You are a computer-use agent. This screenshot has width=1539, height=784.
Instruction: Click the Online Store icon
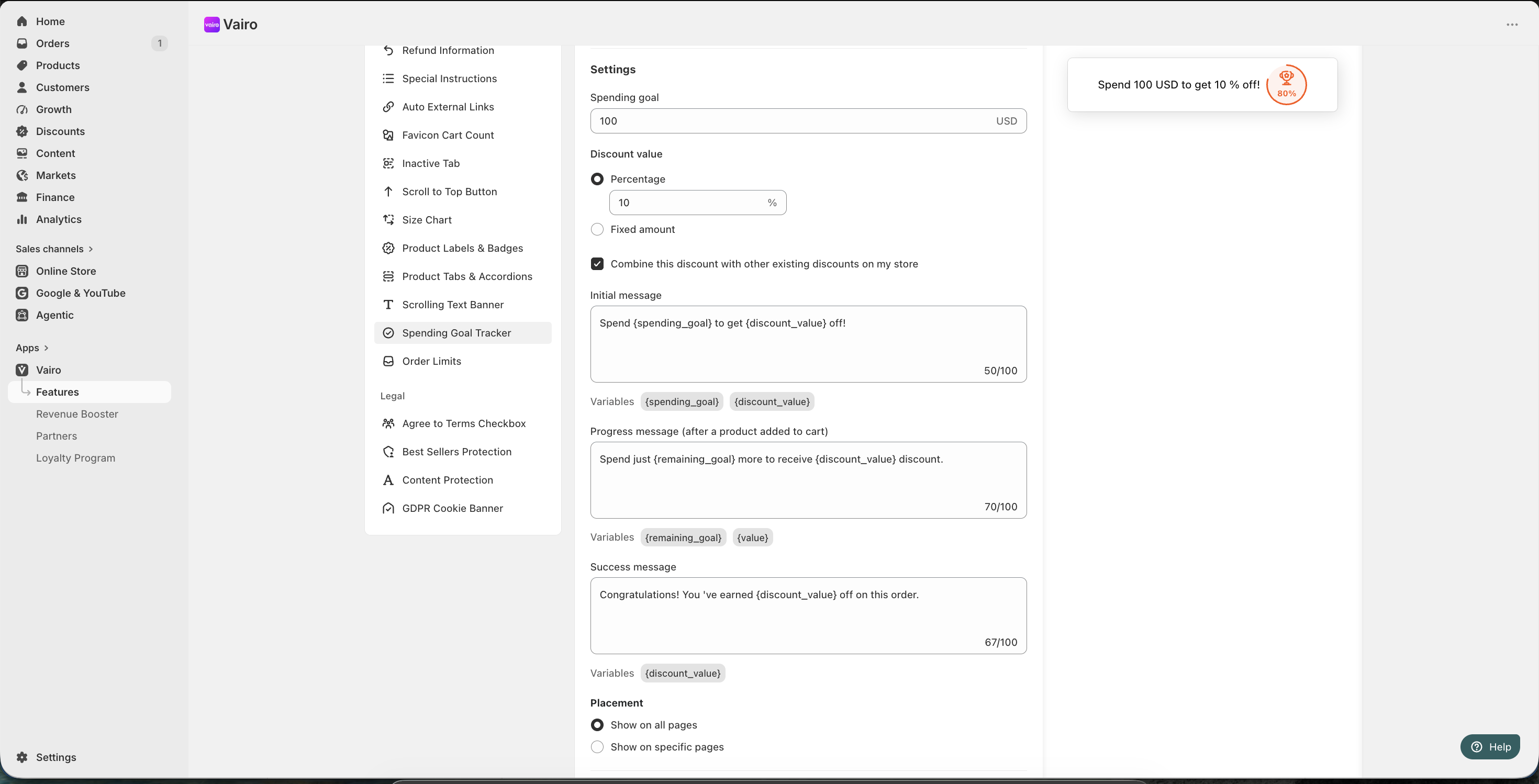click(22, 271)
